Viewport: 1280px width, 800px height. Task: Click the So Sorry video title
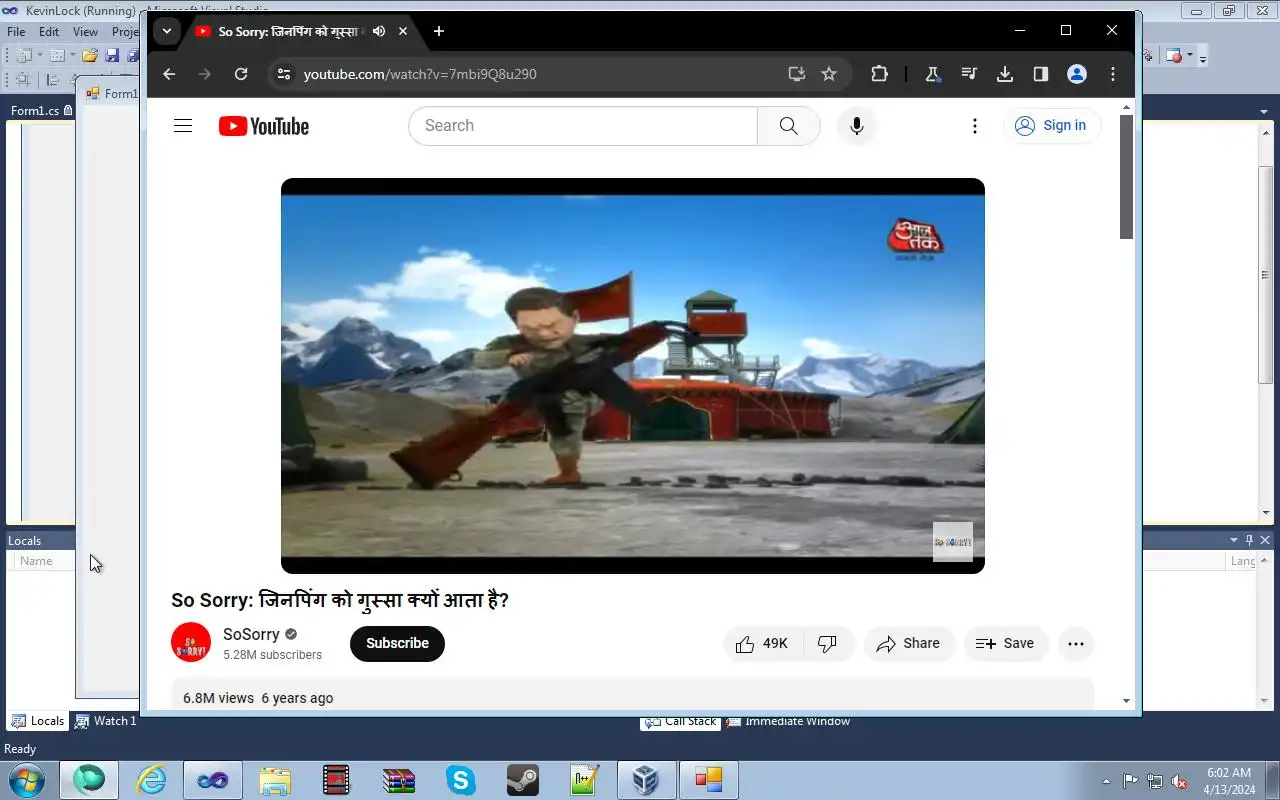pyautogui.click(x=340, y=600)
